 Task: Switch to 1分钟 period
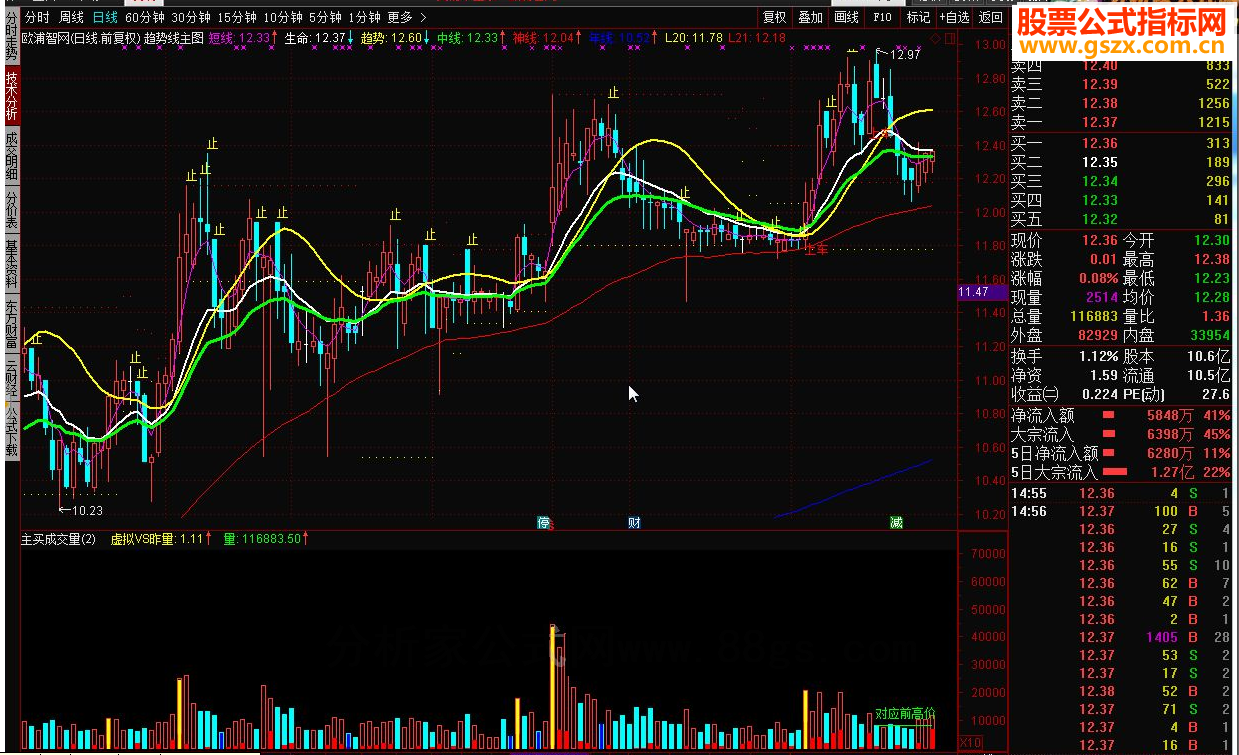coord(365,17)
